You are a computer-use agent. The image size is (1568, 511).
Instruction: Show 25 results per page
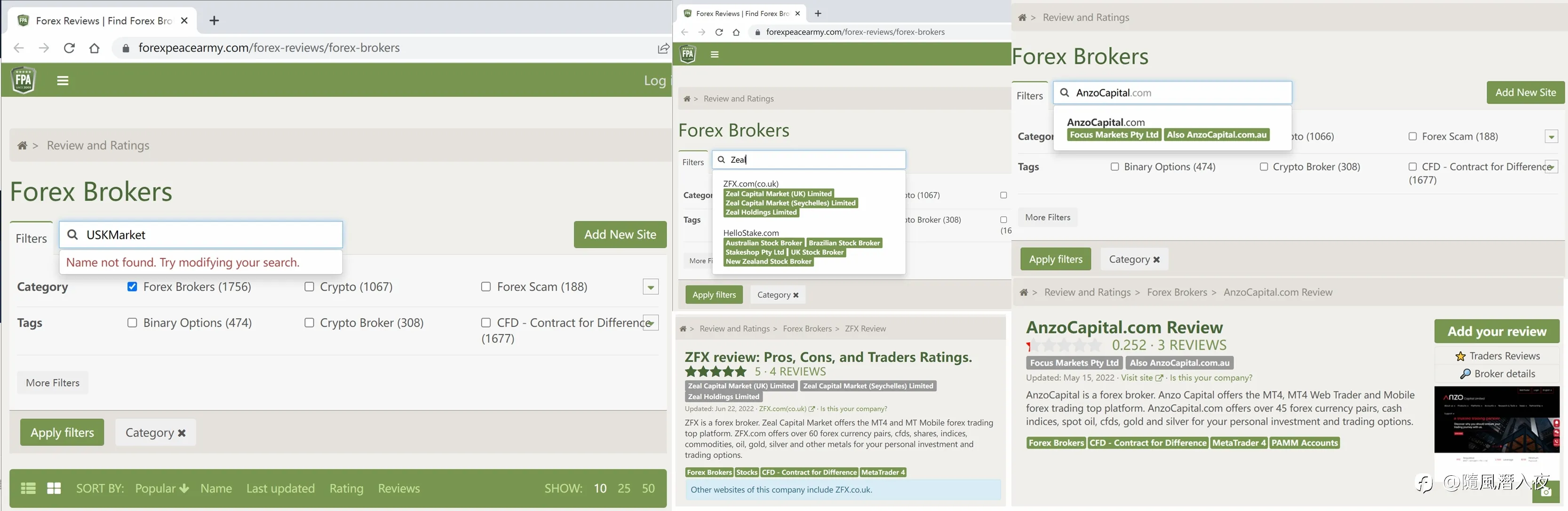coord(624,488)
